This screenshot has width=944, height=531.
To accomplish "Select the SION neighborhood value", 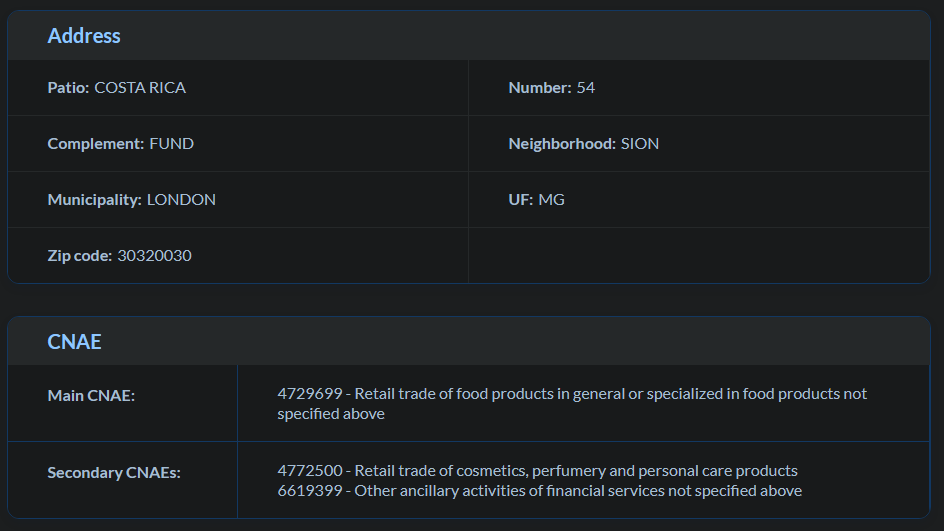I will (x=640, y=144).
